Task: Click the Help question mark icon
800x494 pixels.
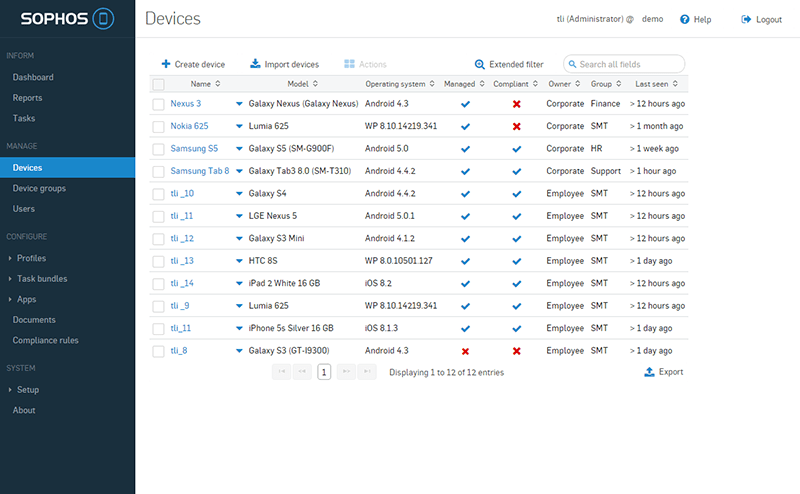Action: coord(685,19)
